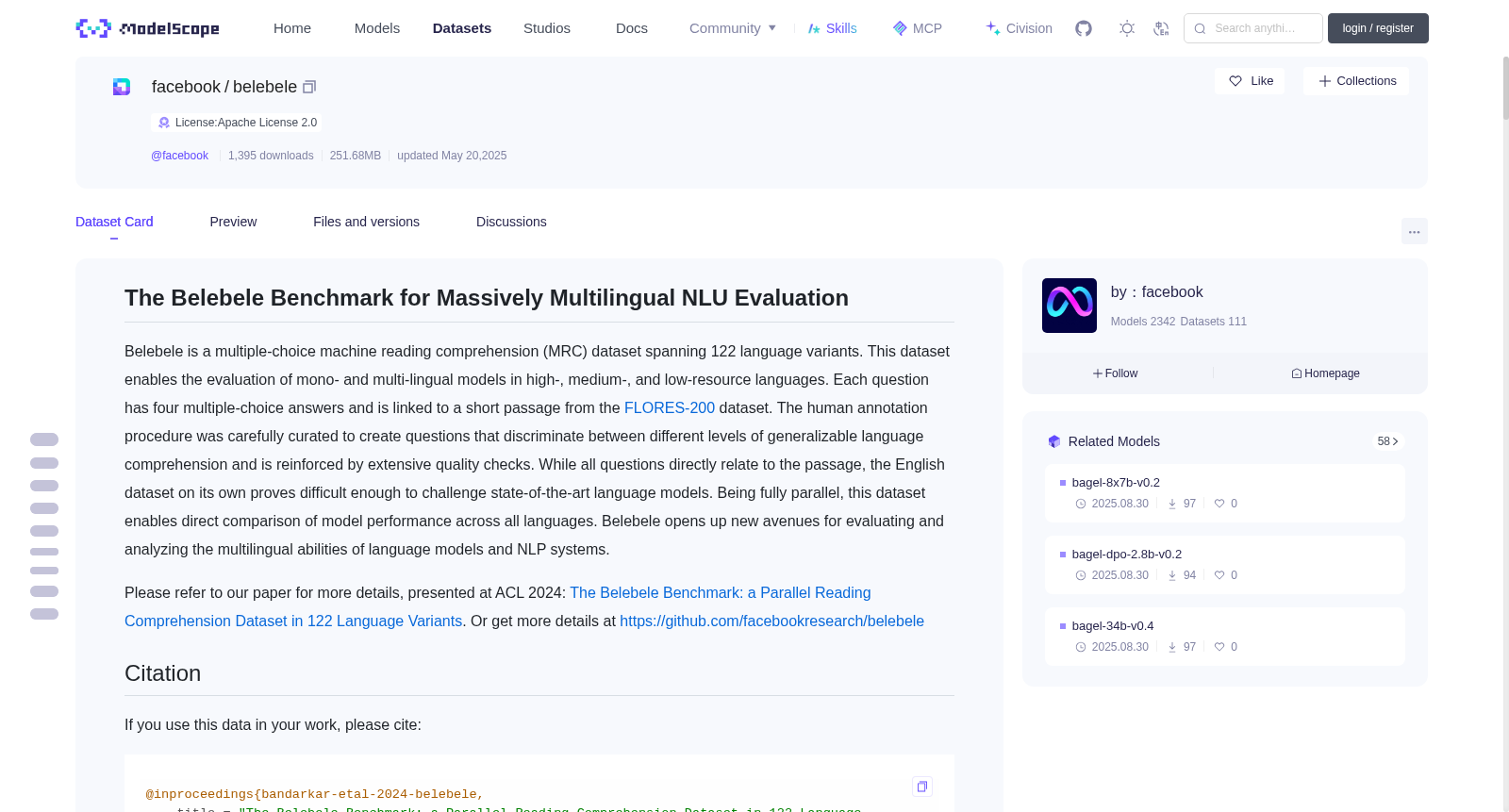Click the 'Models 2342' count text
1509x812 pixels.
(1143, 322)
